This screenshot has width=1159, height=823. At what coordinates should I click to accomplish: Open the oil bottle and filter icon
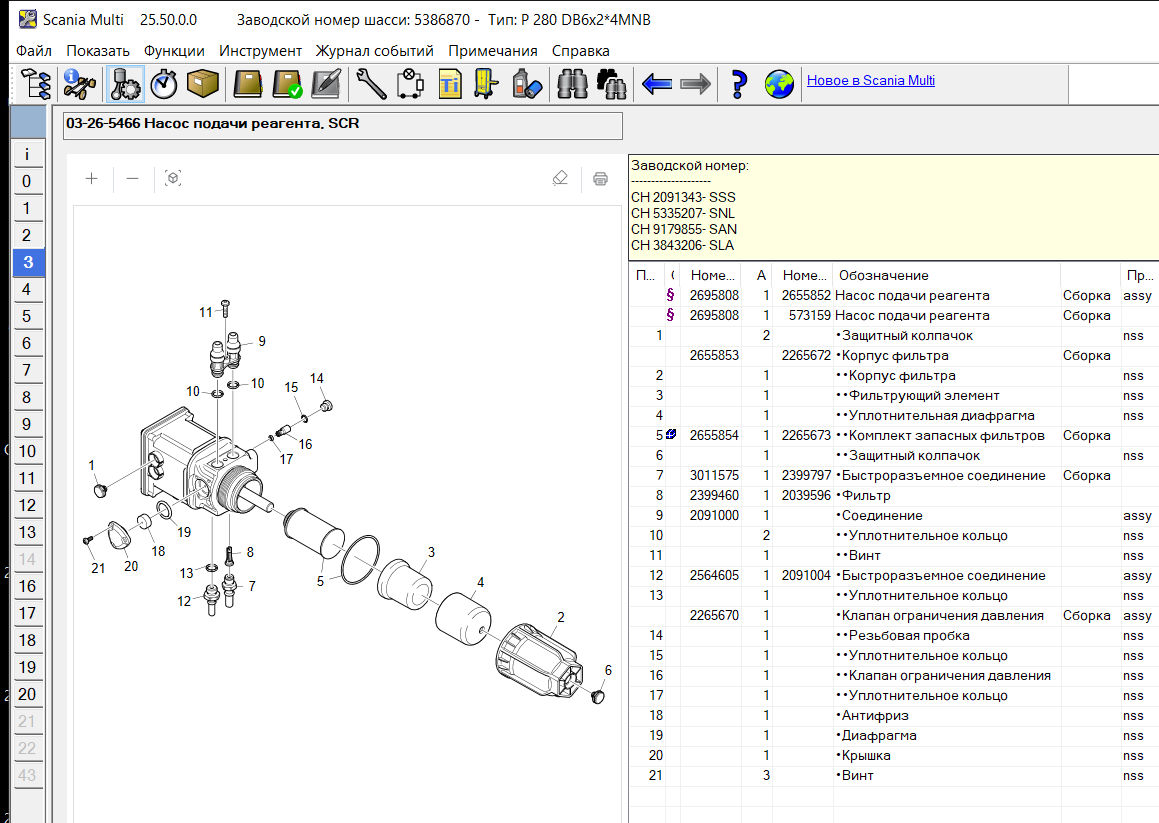(x=526, y=84)
